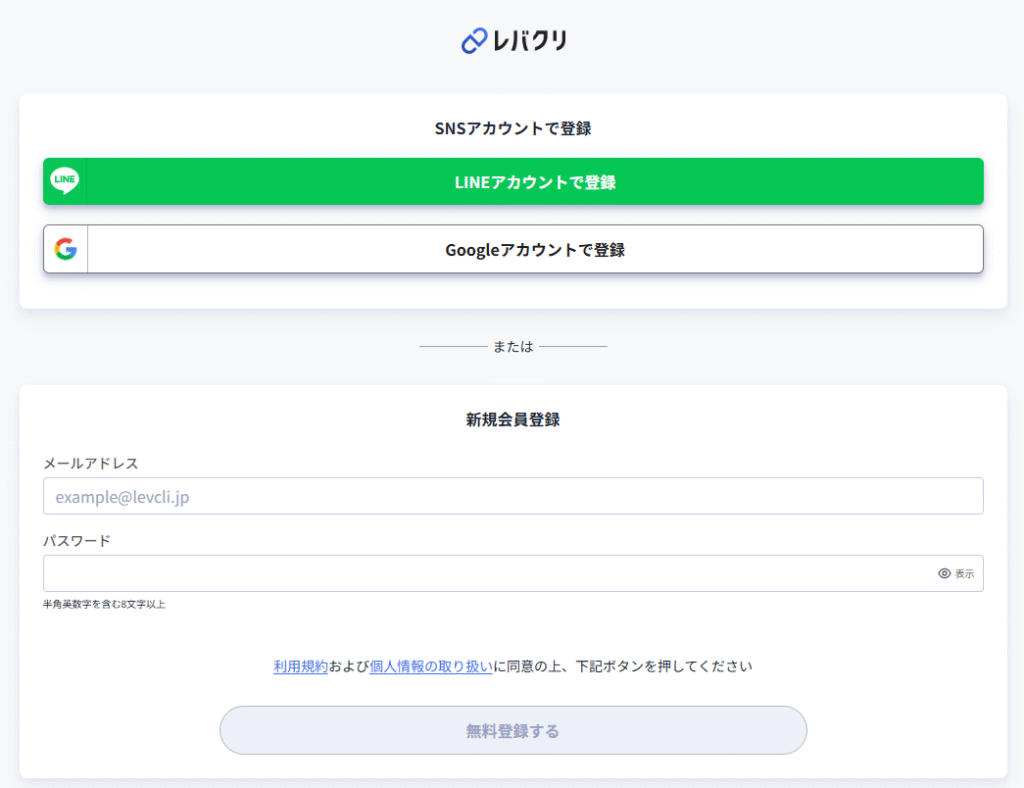Click the LINE speech-bubble icon
Viewport: 1024px width, 788px height.
pos(65,181)
